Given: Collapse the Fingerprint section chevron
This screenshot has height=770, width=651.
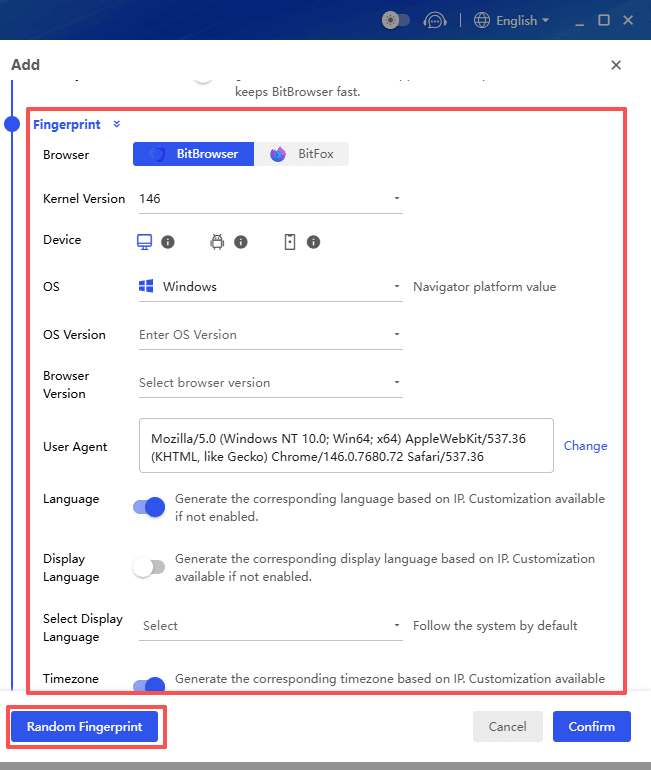Looking at the screenshot, I should [117, 124].
